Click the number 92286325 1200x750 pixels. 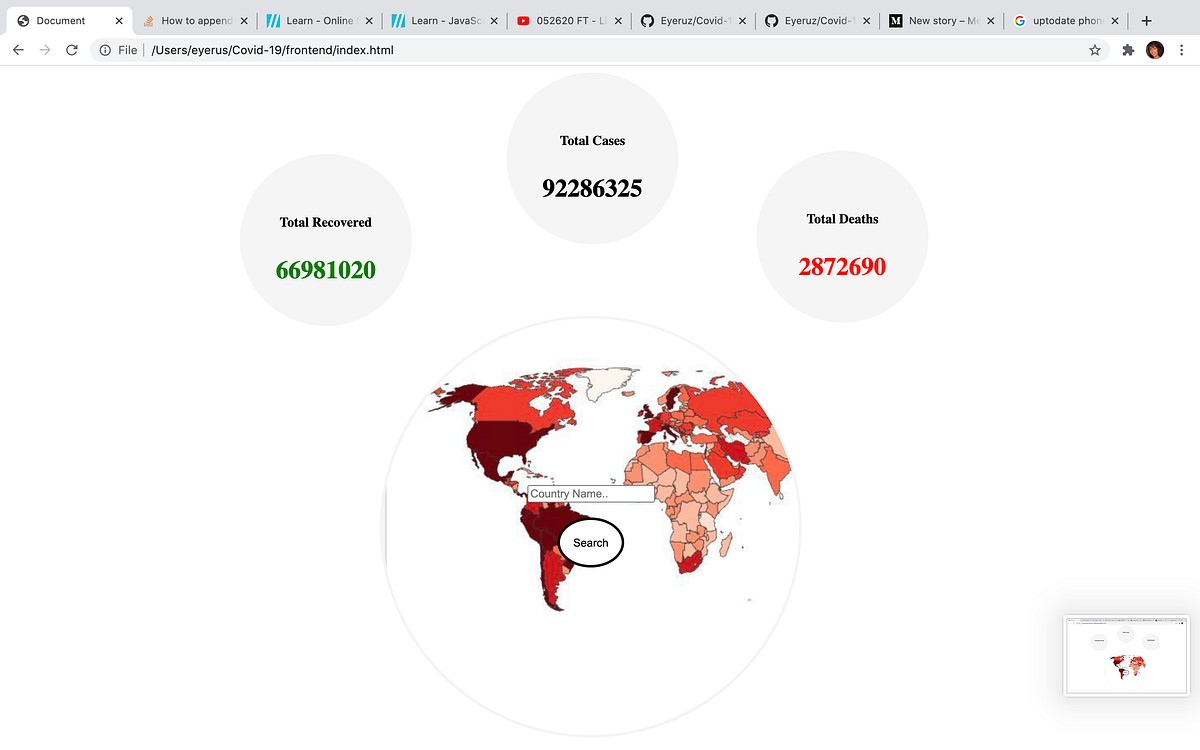[592, 188]
